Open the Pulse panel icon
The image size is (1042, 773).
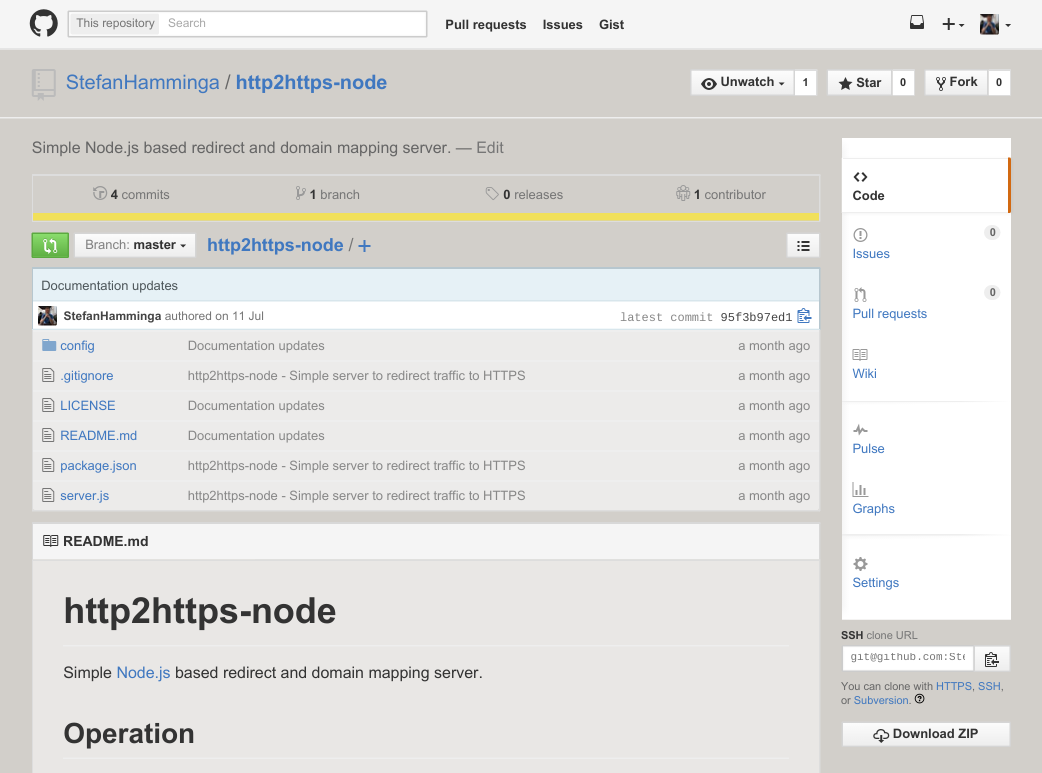pyautogui.click(x=860, y=429)
